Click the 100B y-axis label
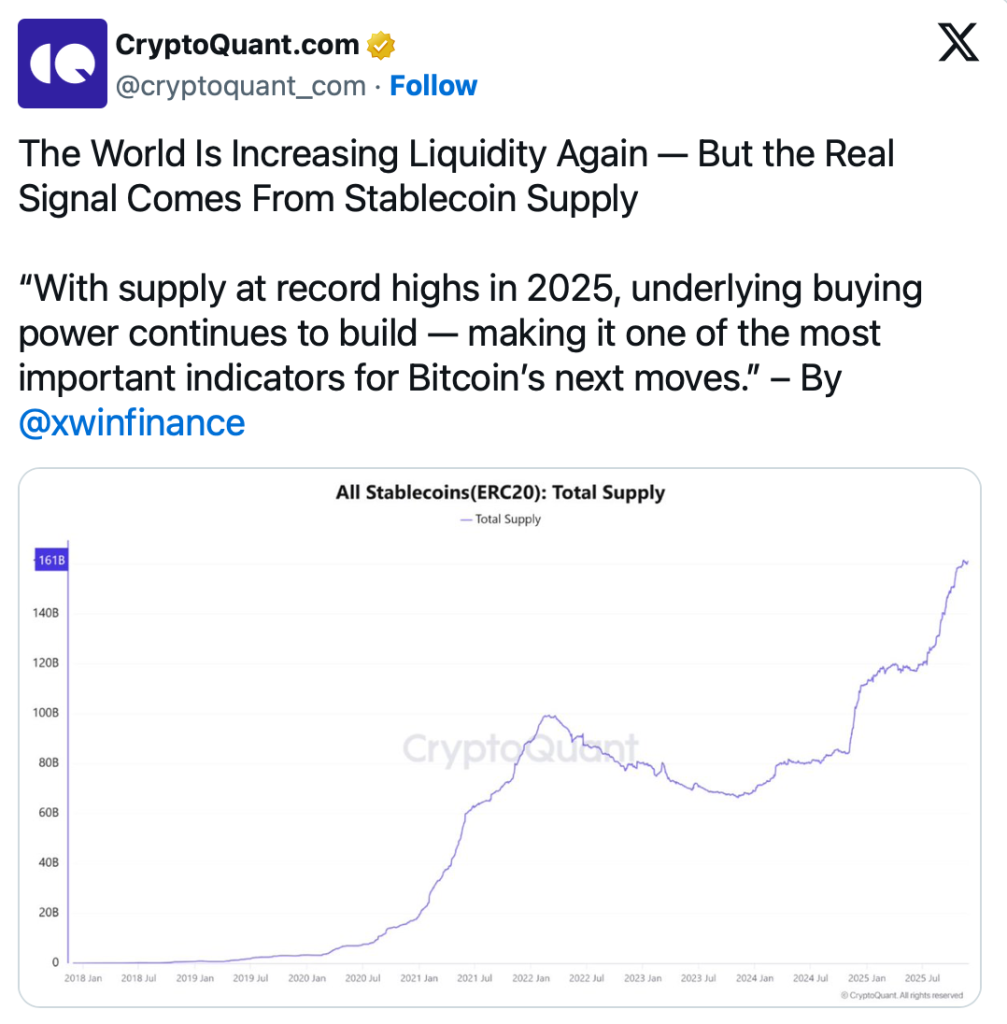 pos(49,713)
